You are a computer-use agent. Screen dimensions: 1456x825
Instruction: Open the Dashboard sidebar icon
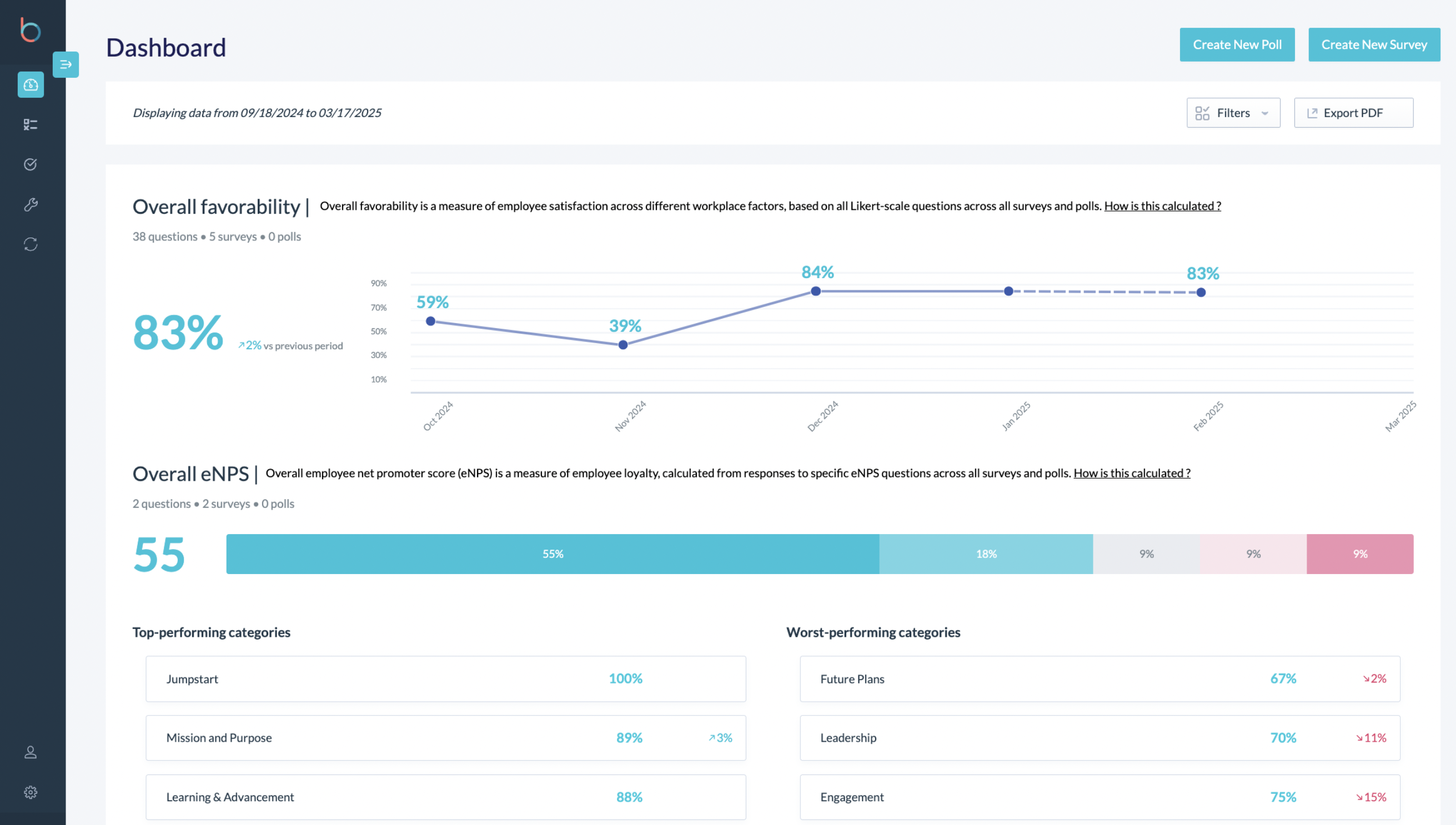31,84
